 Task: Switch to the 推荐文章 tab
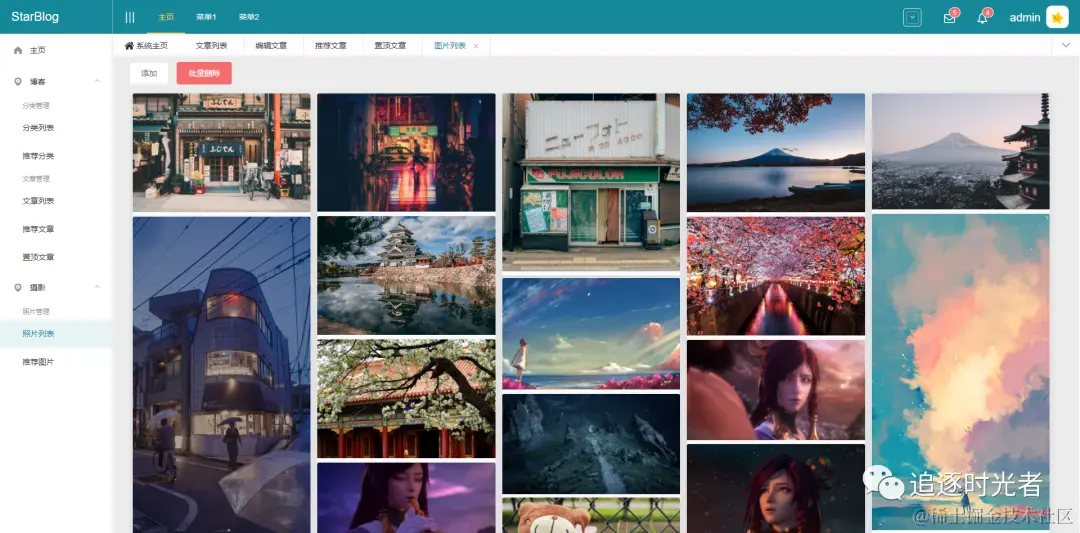(330, 46)
